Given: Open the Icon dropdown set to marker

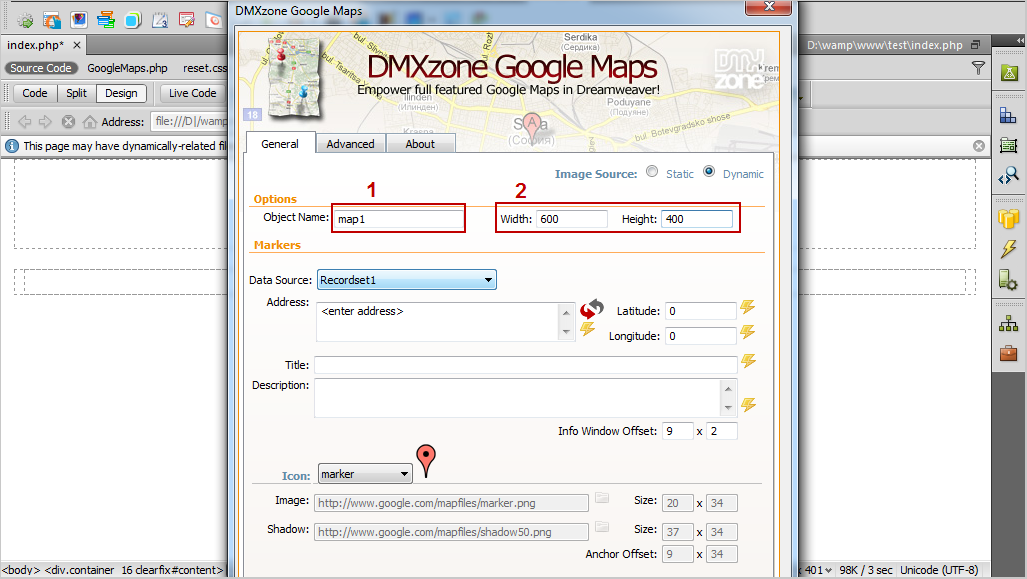Looking at the screenshot, I should [365, 474].
